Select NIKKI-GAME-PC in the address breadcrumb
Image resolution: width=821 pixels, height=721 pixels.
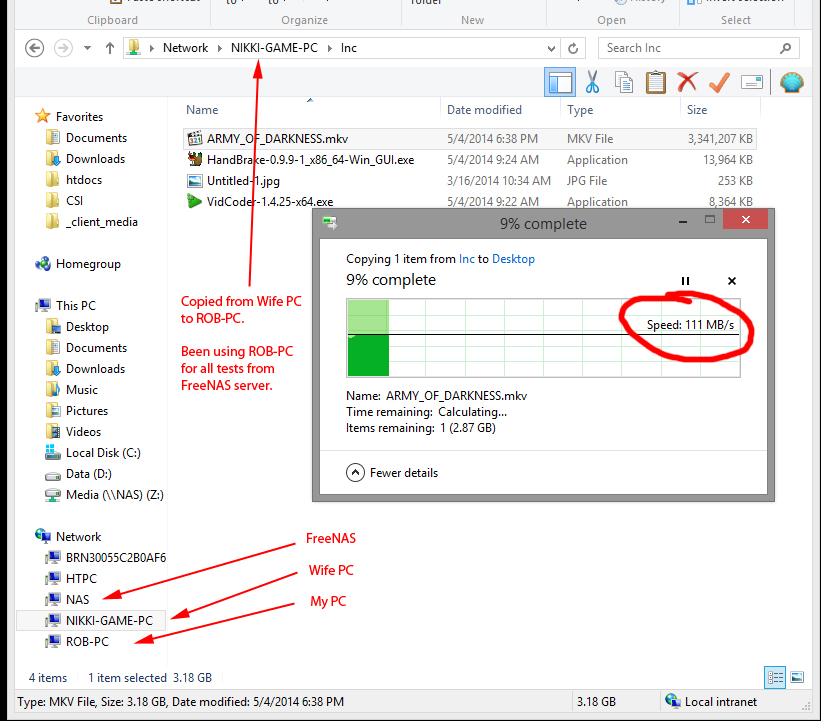coord(274,48)
